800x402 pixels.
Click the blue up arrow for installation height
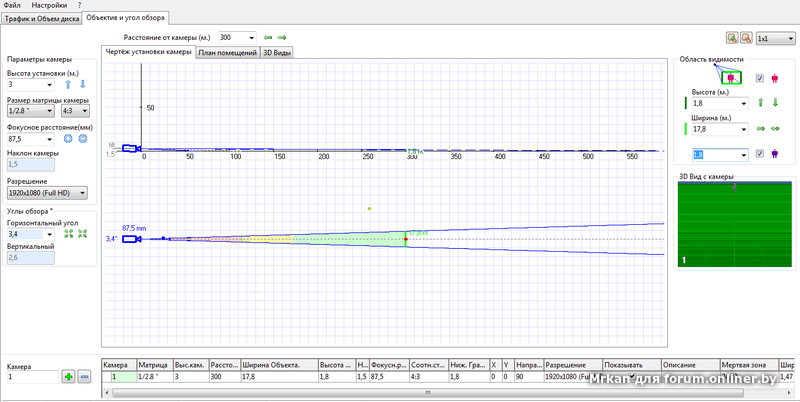(x=68, y=85)
